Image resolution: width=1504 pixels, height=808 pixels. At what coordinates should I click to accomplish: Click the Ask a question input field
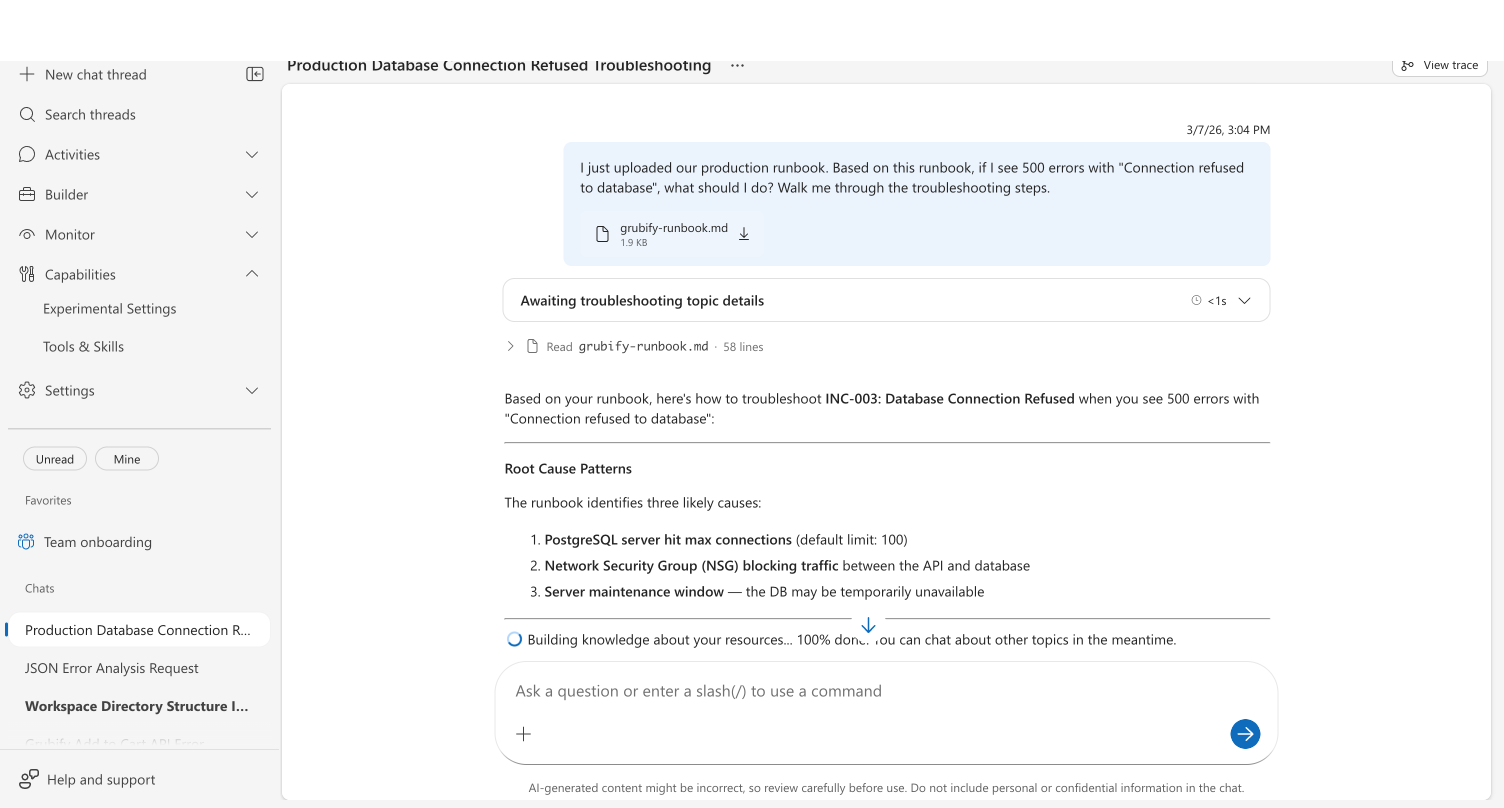click(x=886, y=691)
